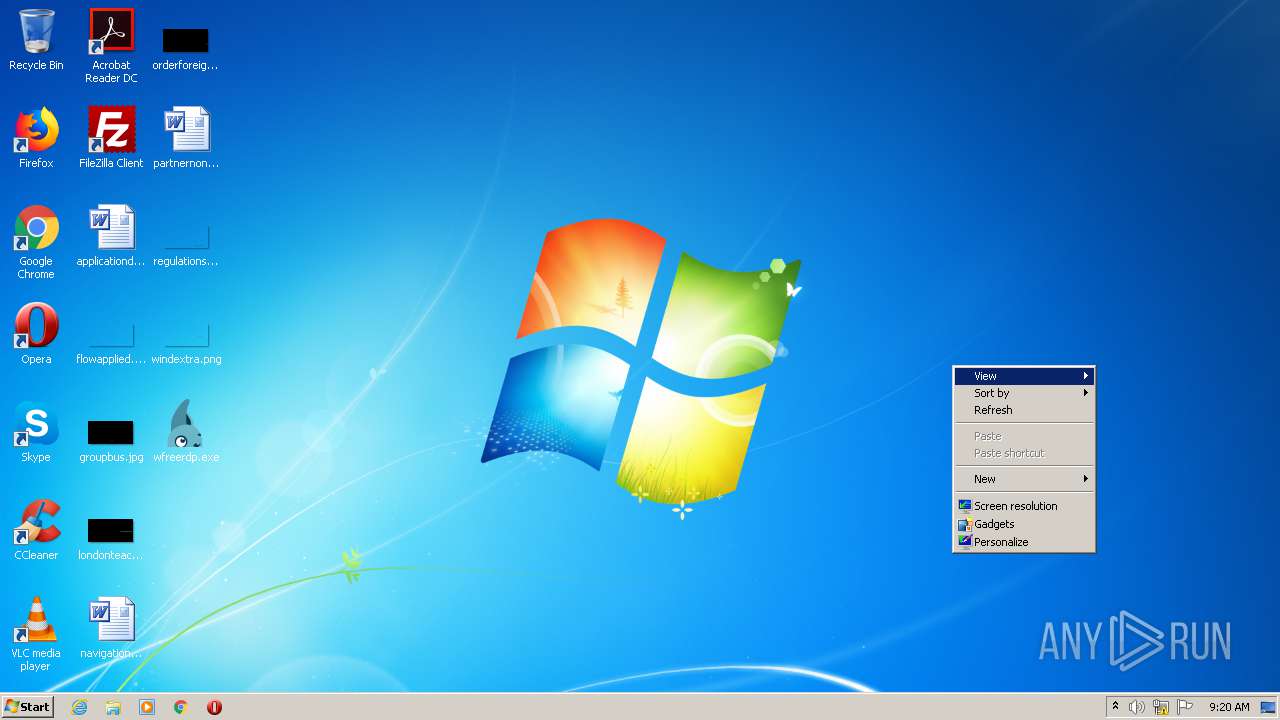Viewport: 1280px width, 720px height.
Task: Click the 9:20 AM taskbar clock
Action: 1229,707
